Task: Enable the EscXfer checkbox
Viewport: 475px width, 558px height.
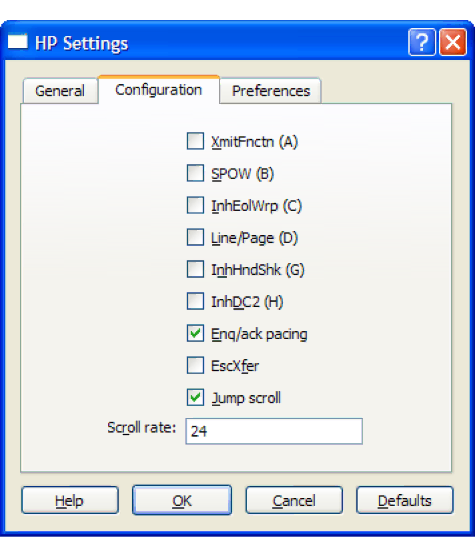Action: (x=195, y=365)
